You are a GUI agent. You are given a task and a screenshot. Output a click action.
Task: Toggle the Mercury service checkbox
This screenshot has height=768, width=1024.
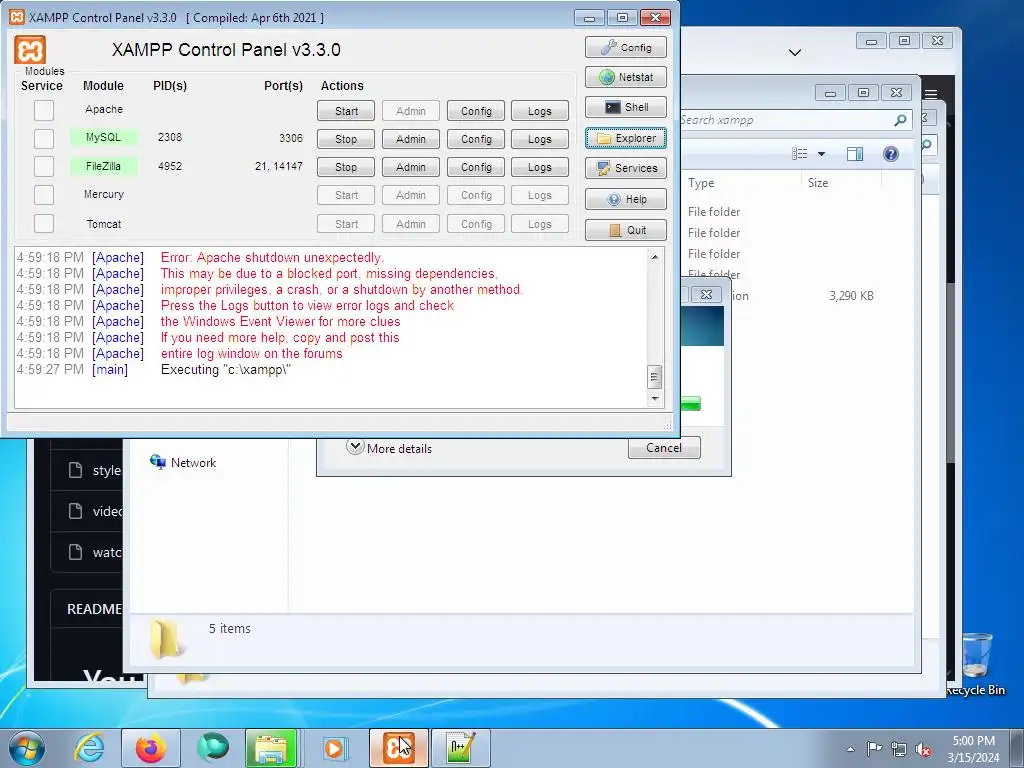44,195
